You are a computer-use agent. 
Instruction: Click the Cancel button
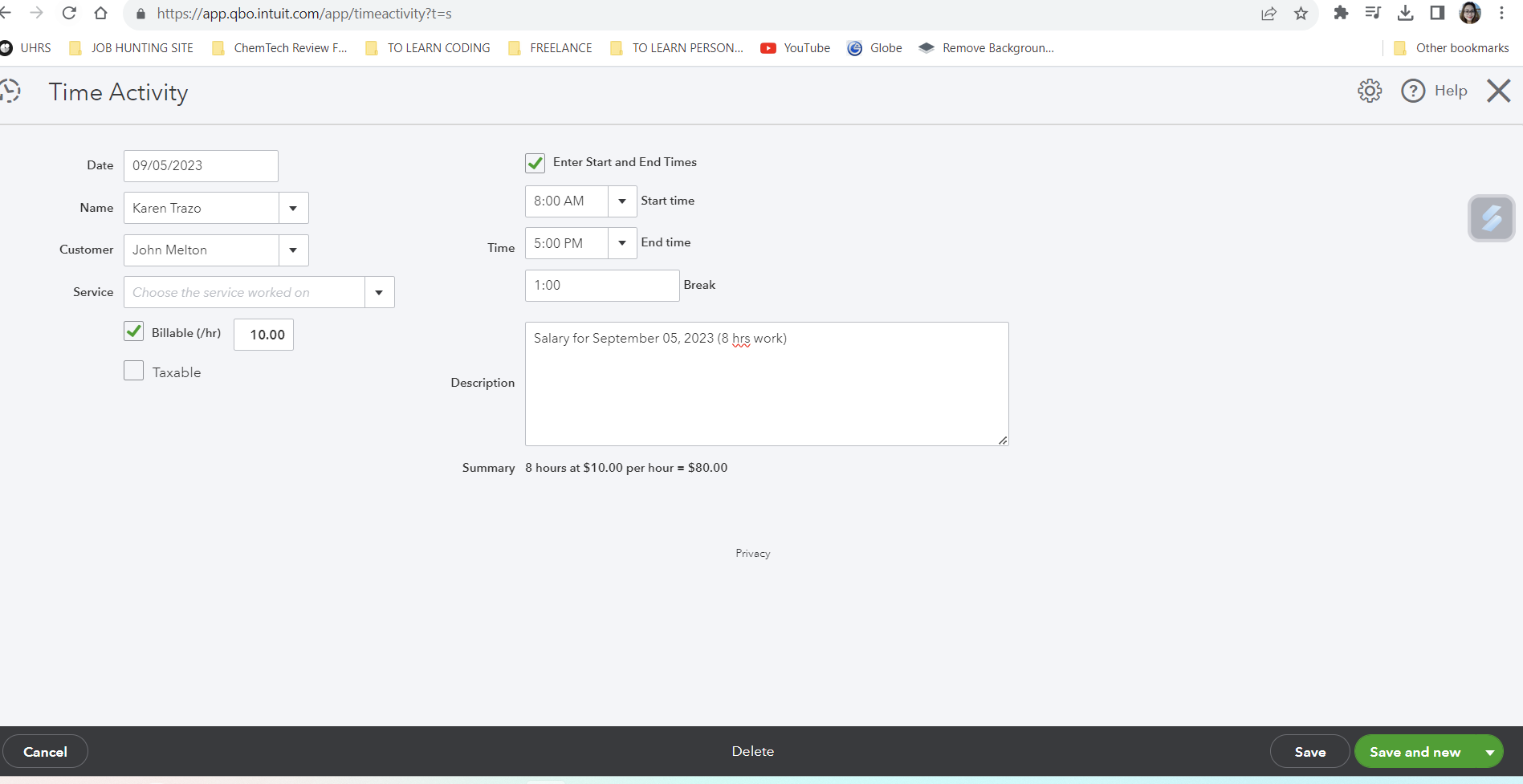tap(45, 752)
